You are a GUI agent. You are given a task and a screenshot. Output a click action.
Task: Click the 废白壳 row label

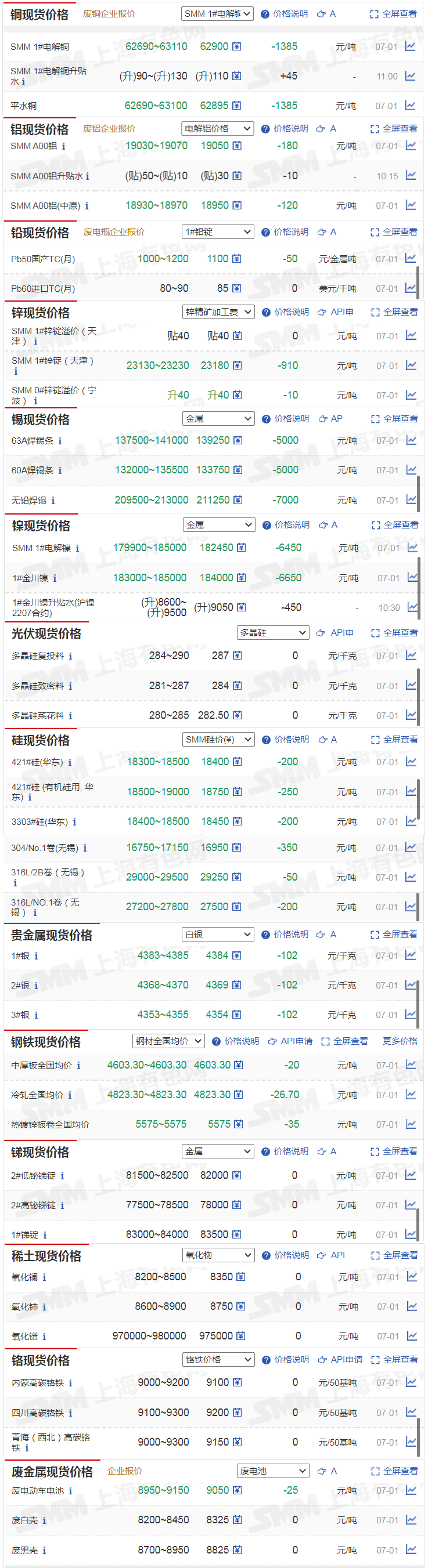pyautogui.click(x=24, y=1520)
